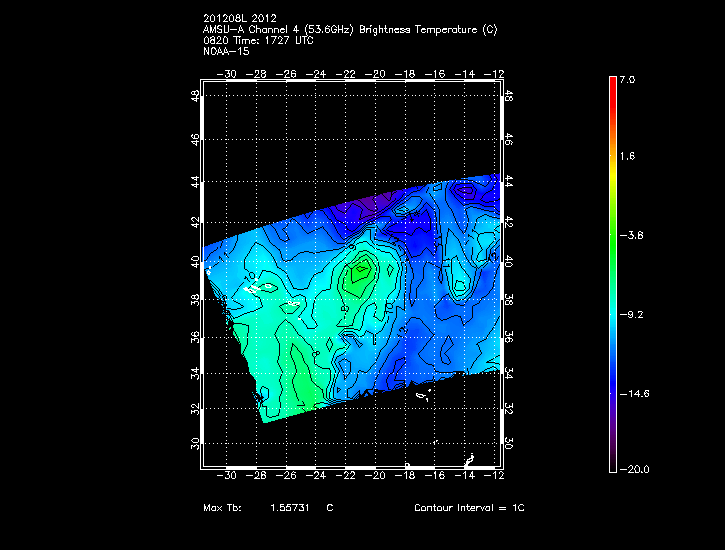Click the 48 latitude label on the left axis

195,97
